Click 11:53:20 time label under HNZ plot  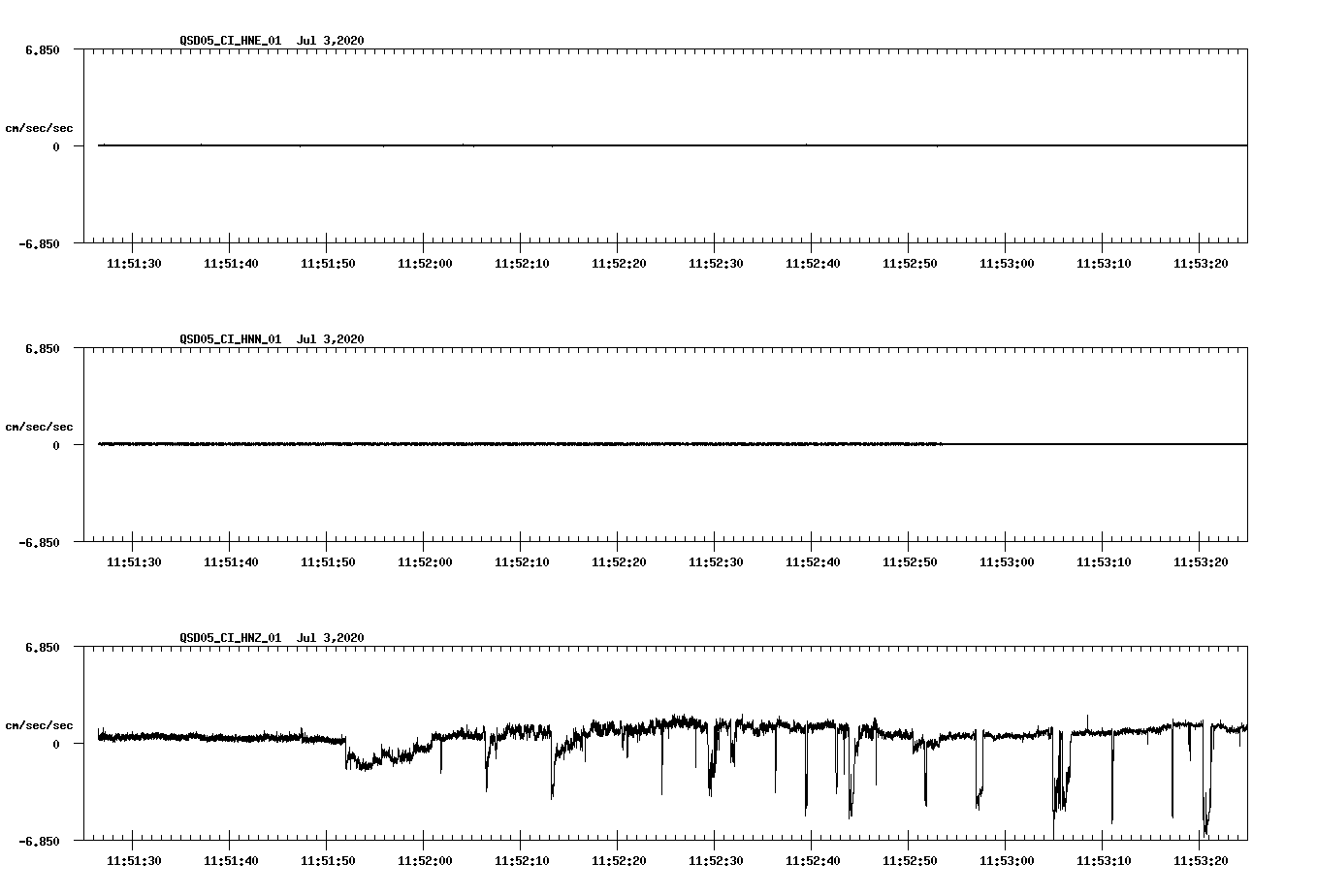(1201, 861)
